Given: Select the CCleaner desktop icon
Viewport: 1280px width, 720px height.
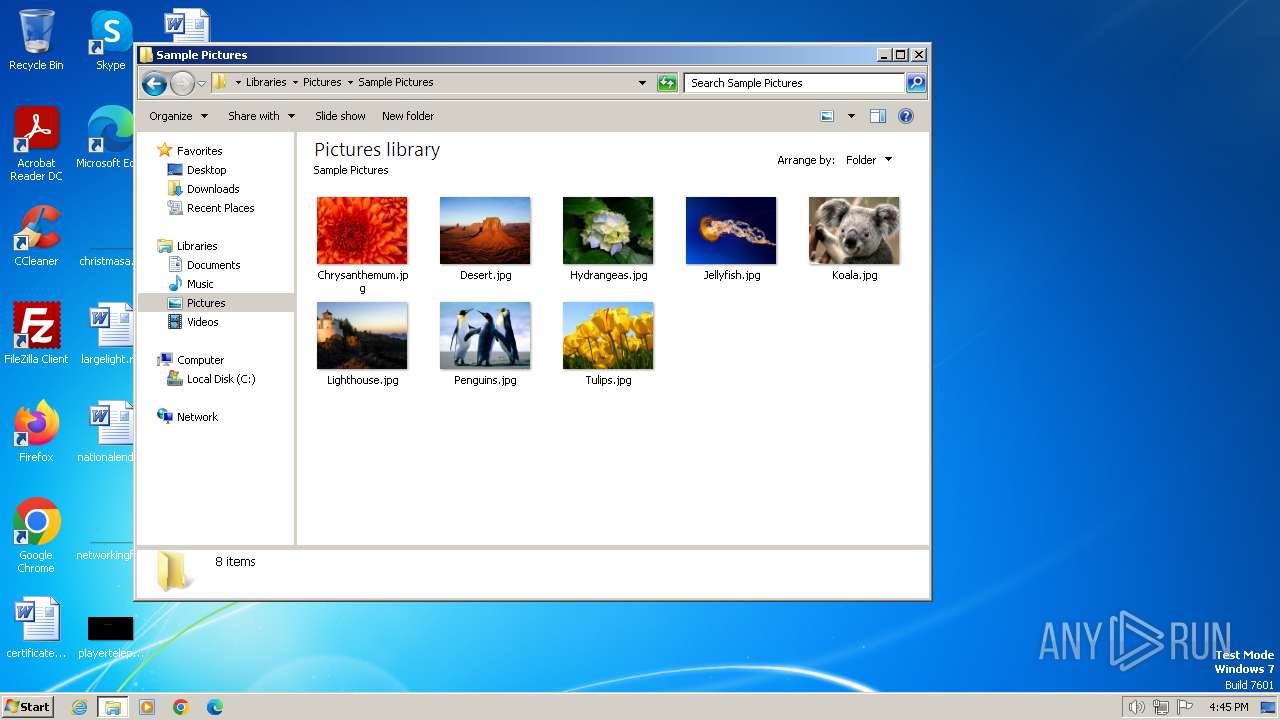Looking at the screenshot, I should click(x=36, y=236).
